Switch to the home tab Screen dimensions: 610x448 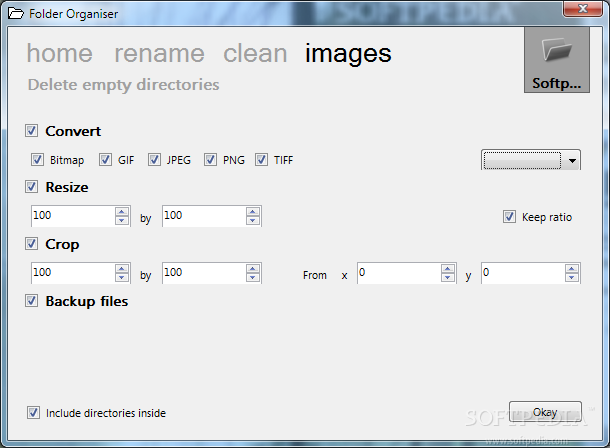(x=60, y=53)
